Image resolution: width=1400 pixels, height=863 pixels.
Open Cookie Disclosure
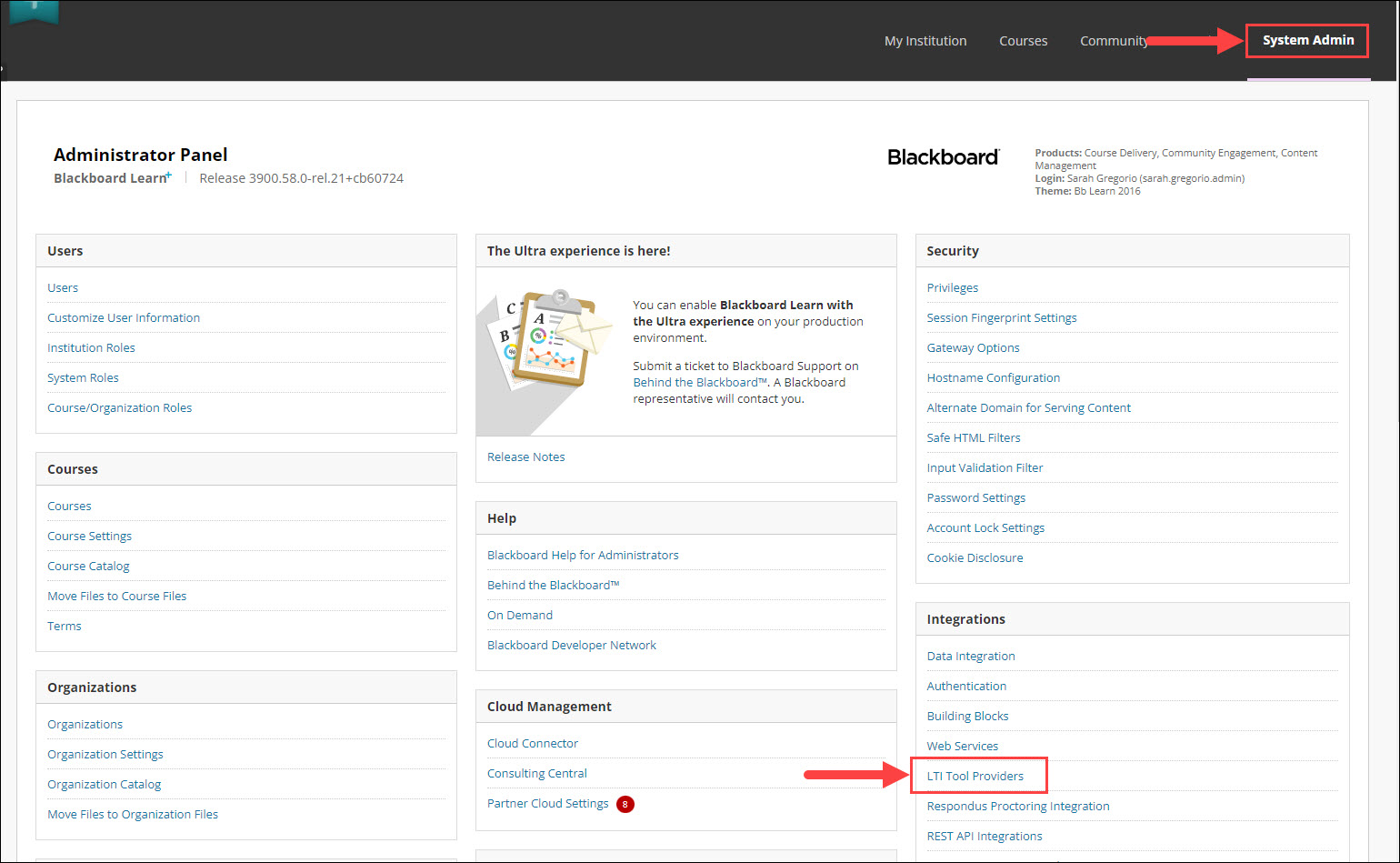(975, 557)
